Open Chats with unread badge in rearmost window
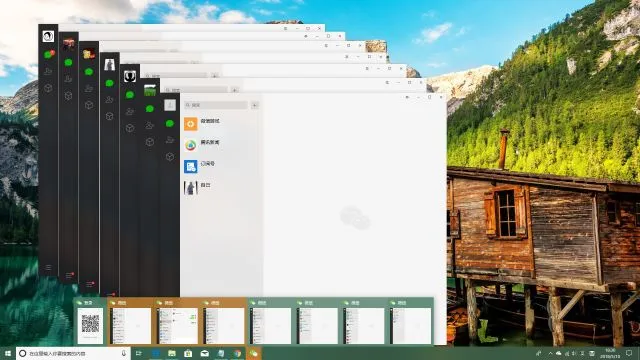640x360 pixels. pos(49,54)
